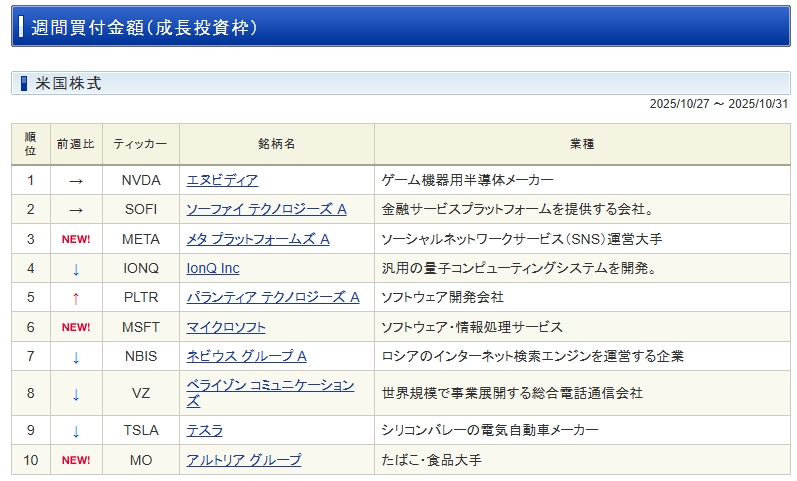
Task: Click the NEW! badge in the MSFT row
Action: (x=76, y=327)
